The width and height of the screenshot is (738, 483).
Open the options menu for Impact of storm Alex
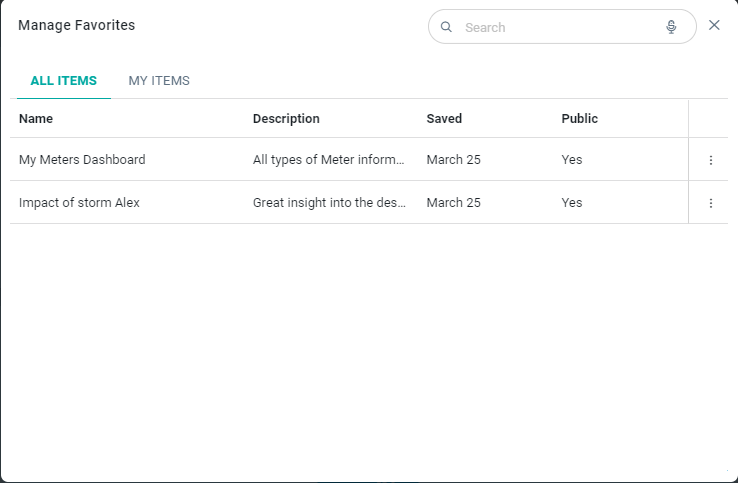click(711, 203)
